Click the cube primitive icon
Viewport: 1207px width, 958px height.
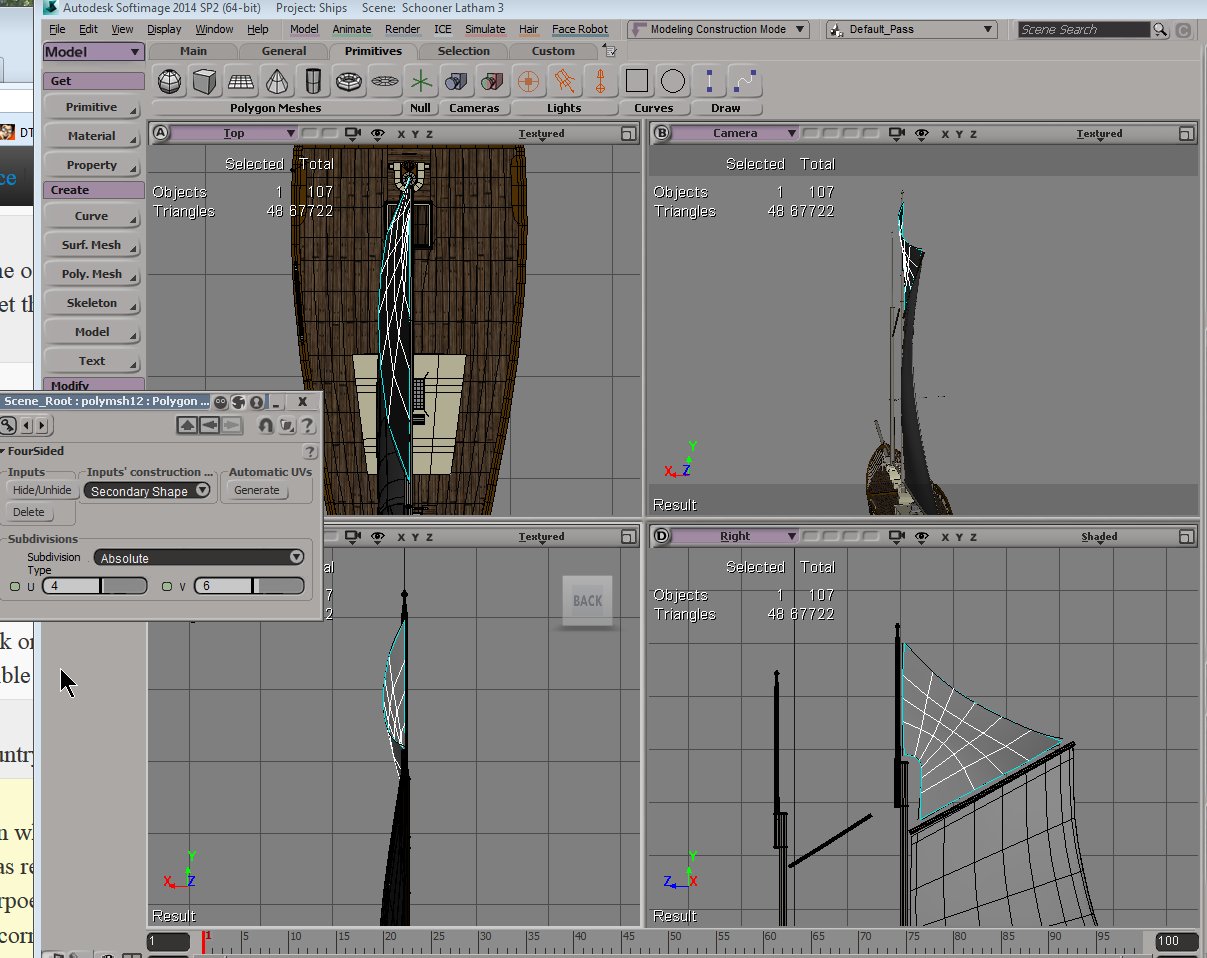pyautogui.click(x=205, y=81)
